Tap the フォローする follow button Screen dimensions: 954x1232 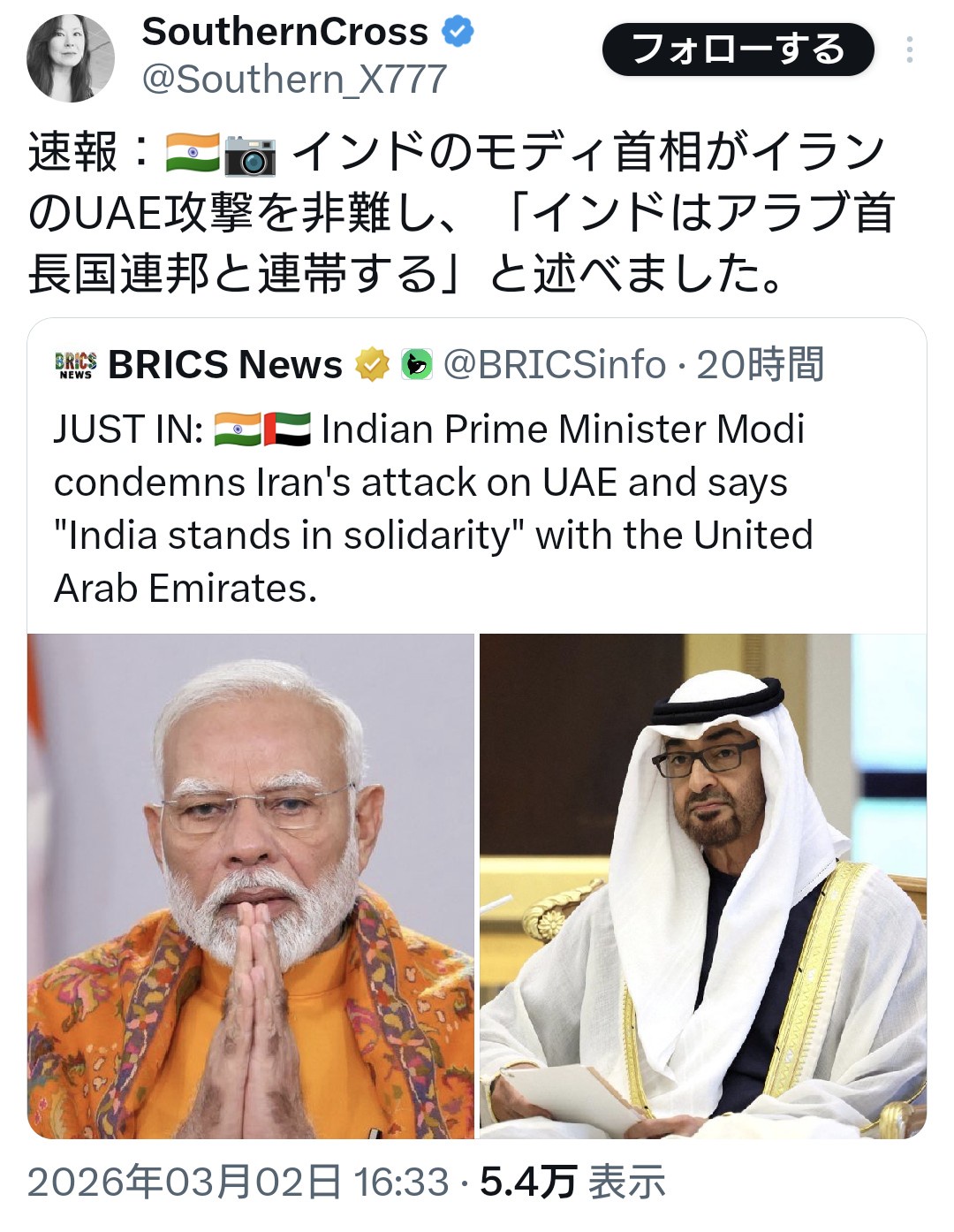pos(738,49)
